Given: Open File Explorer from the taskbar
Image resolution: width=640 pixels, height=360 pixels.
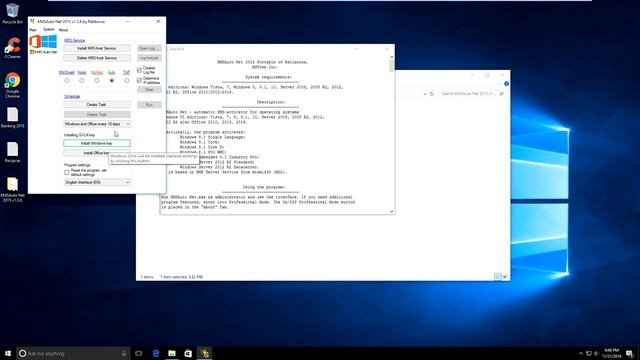Looking at the screenshot, I should coord(172,353).
